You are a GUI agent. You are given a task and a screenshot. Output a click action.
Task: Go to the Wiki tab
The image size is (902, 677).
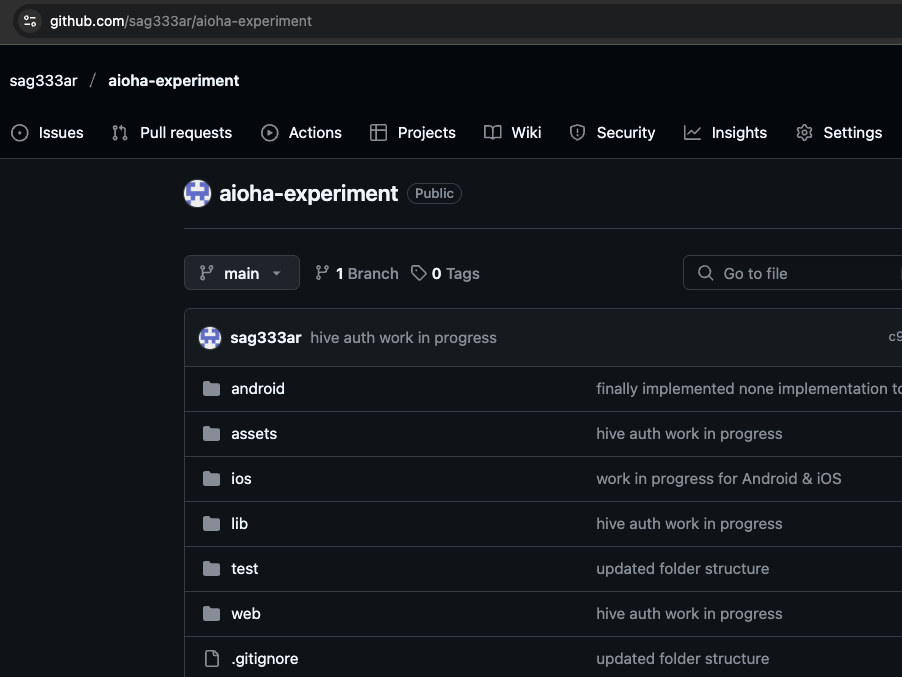(x=513, y=133)
